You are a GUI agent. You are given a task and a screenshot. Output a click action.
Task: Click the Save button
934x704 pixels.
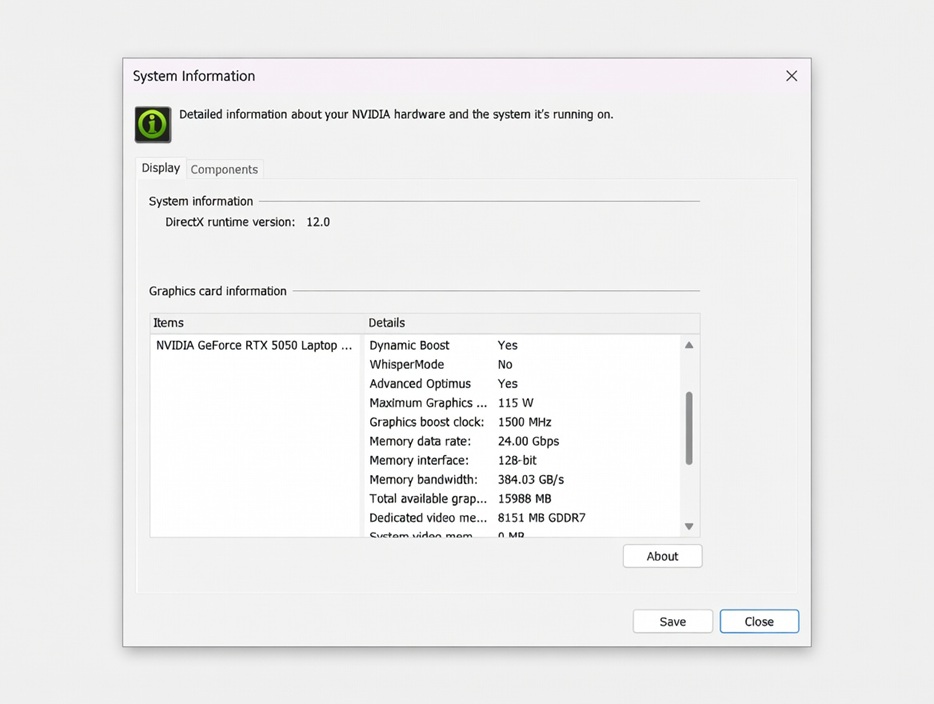[x=672, y=621]
